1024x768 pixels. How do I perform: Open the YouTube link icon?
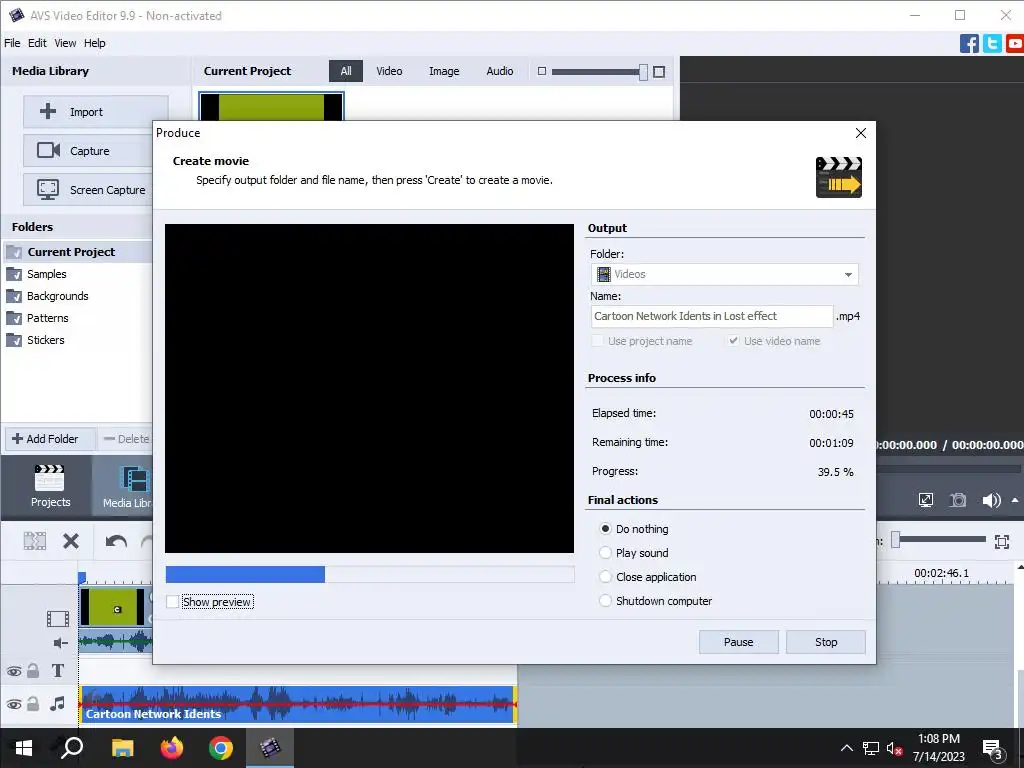[x=1015, y=44]
